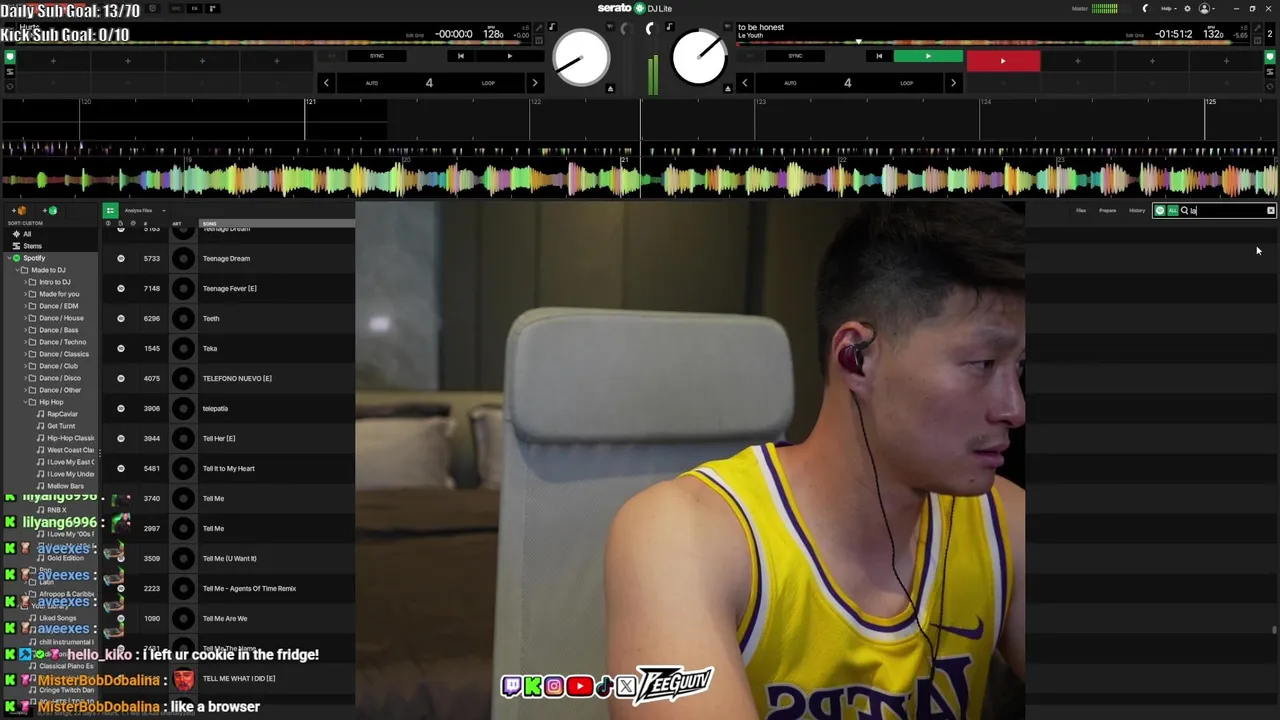Decrease loop size on right deck

(x=745, y=83)
